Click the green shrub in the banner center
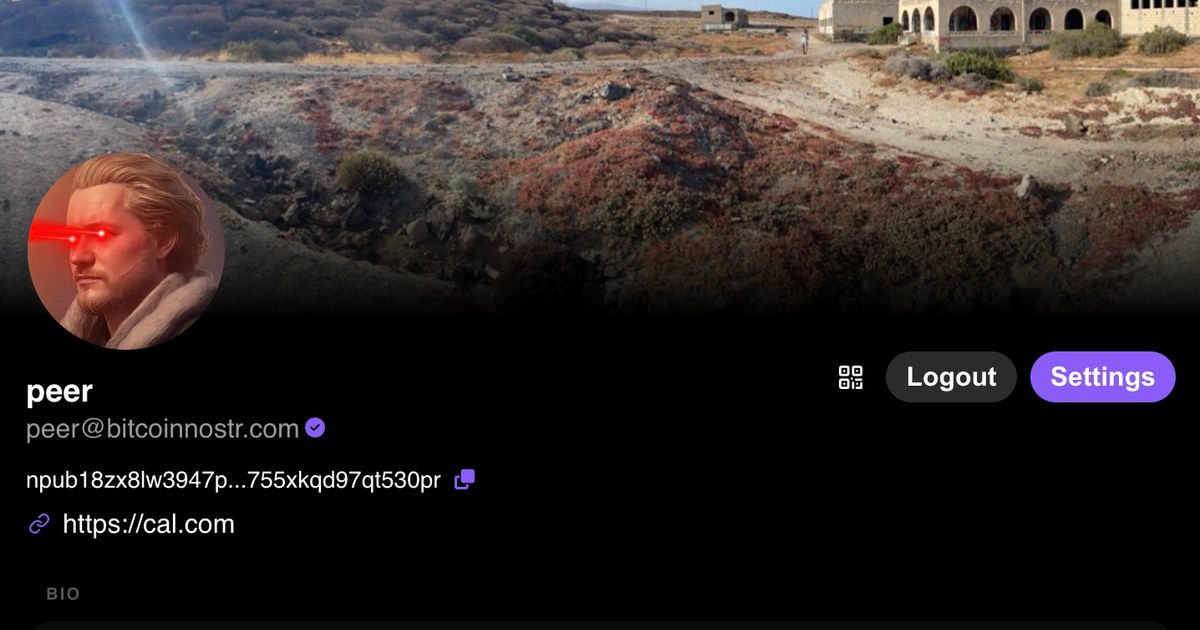This screenshot has width=1200, height=630. click(x=370, y=172)
